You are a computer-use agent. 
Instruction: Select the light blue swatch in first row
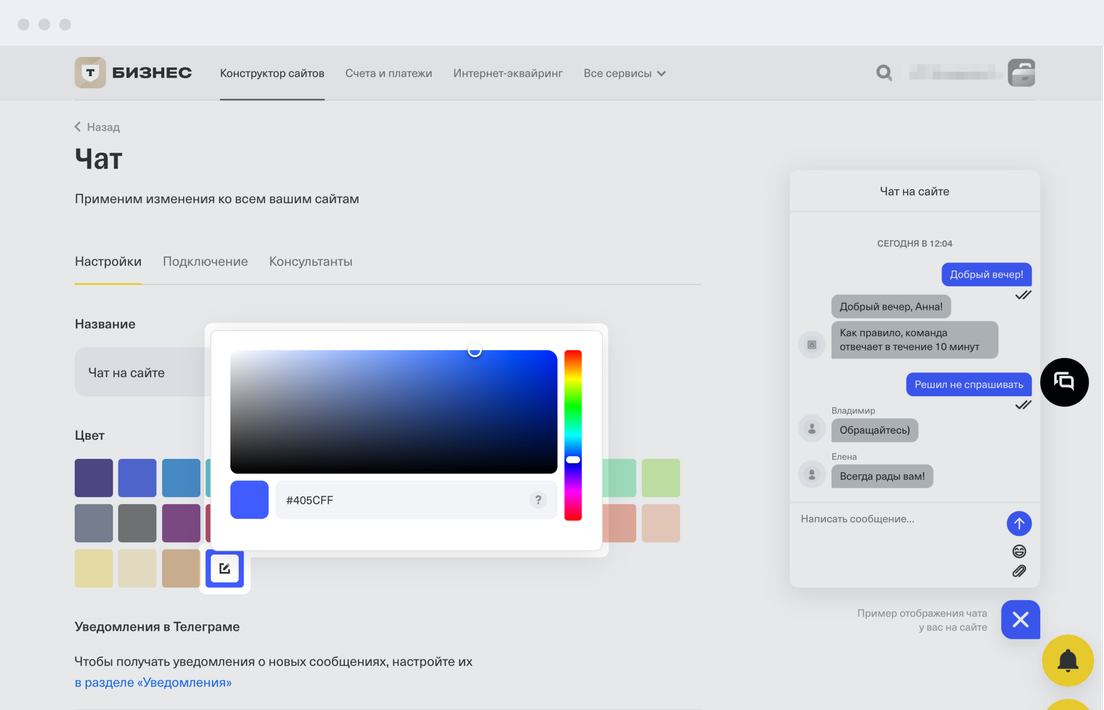click(x=181, y=478)
